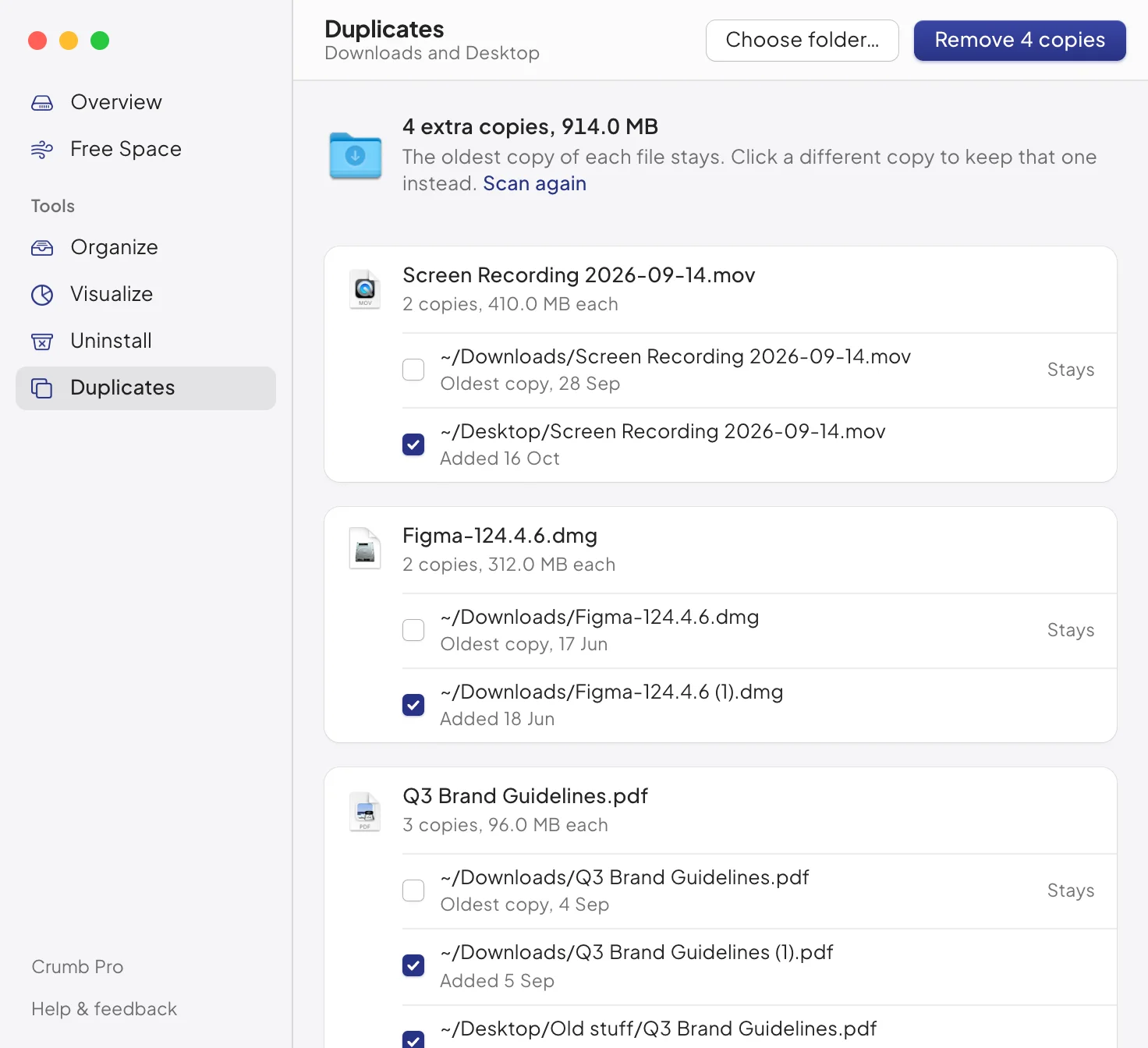This screenshot has width=1148, height=1048.
Task: Click 'Oldest copy, 28 Sep' text
Action: click(530, 384)
